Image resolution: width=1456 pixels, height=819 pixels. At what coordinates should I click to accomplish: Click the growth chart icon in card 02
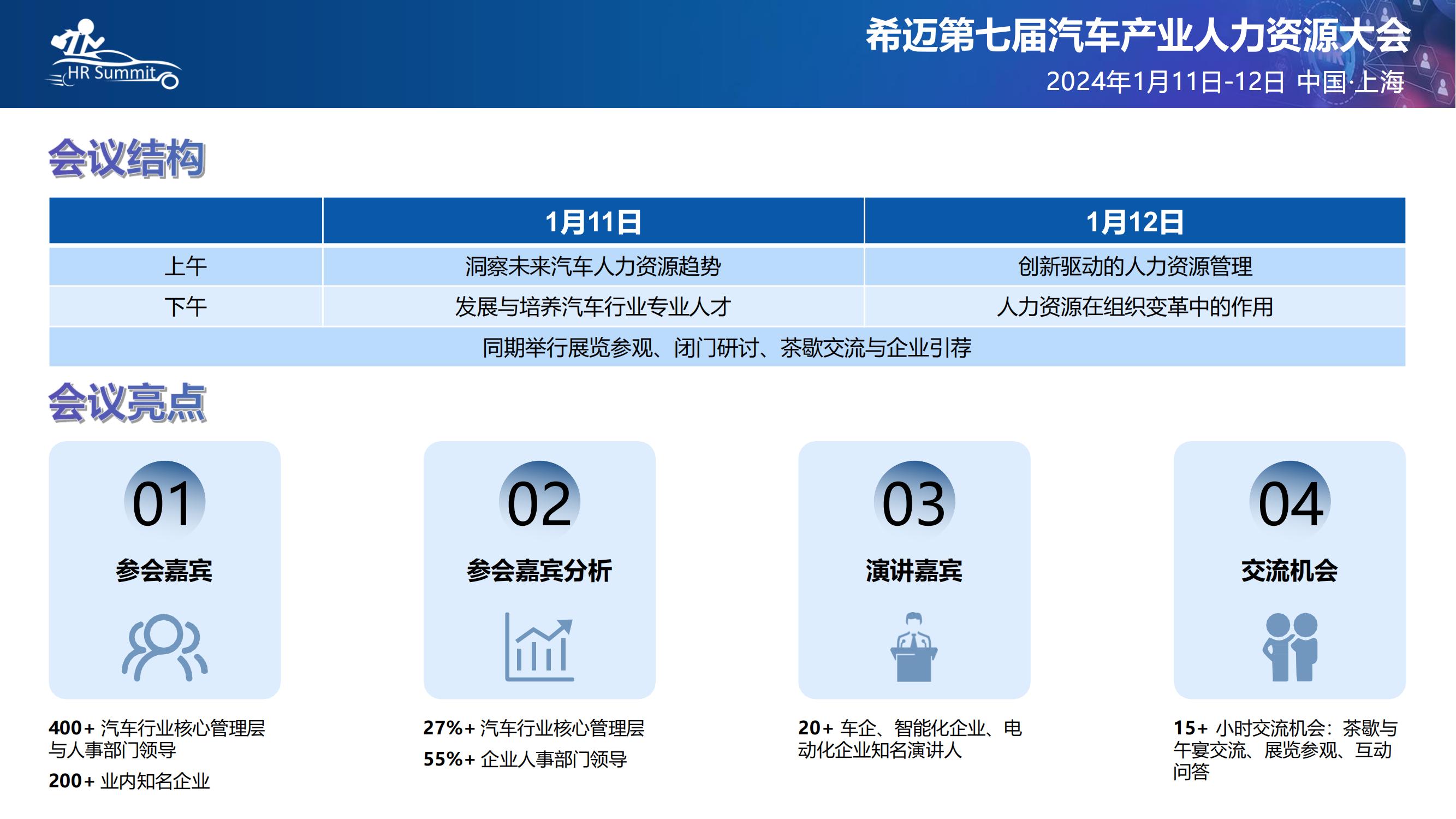539,646
